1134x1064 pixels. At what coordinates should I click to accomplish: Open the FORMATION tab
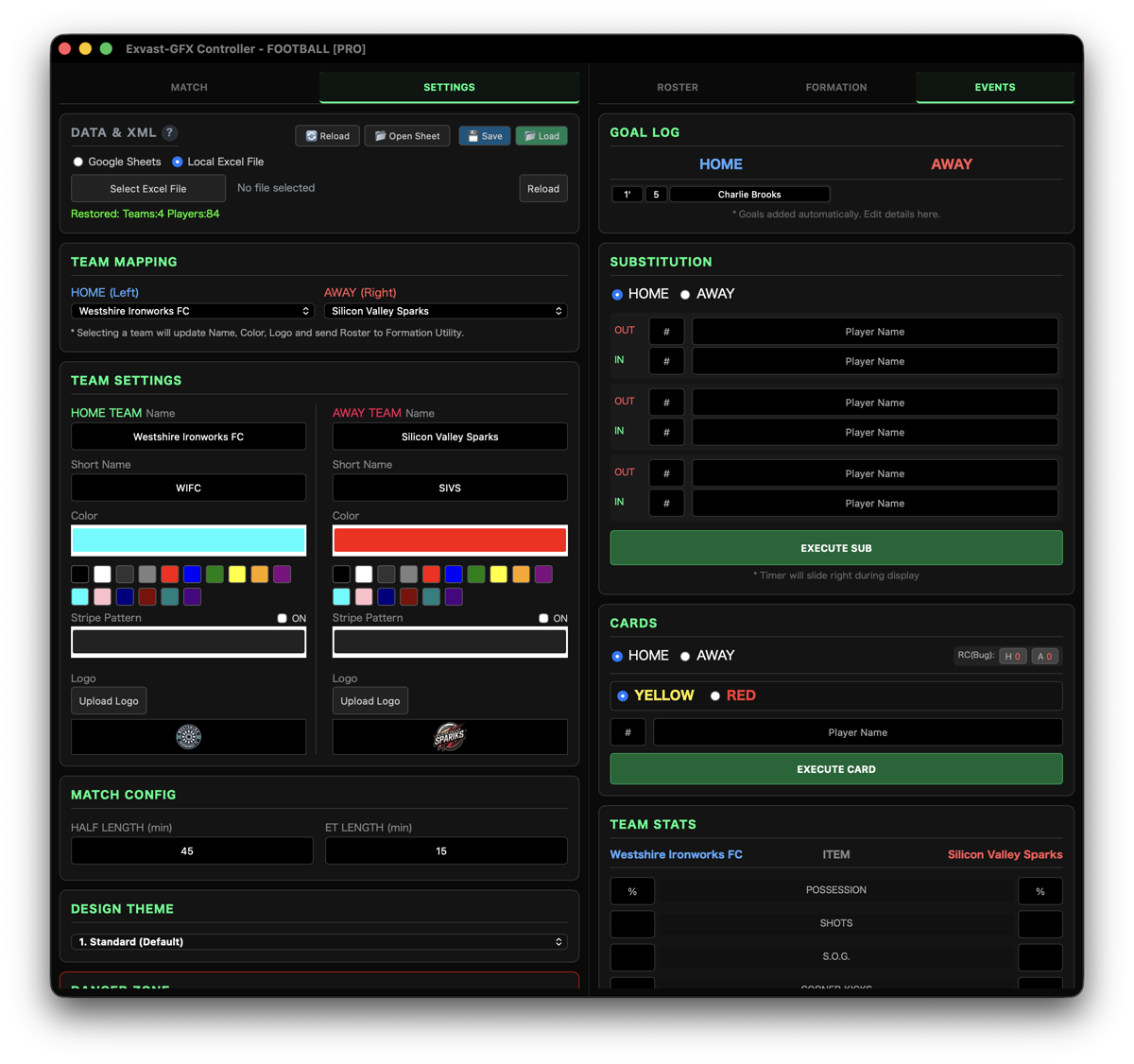pos(836,87)
